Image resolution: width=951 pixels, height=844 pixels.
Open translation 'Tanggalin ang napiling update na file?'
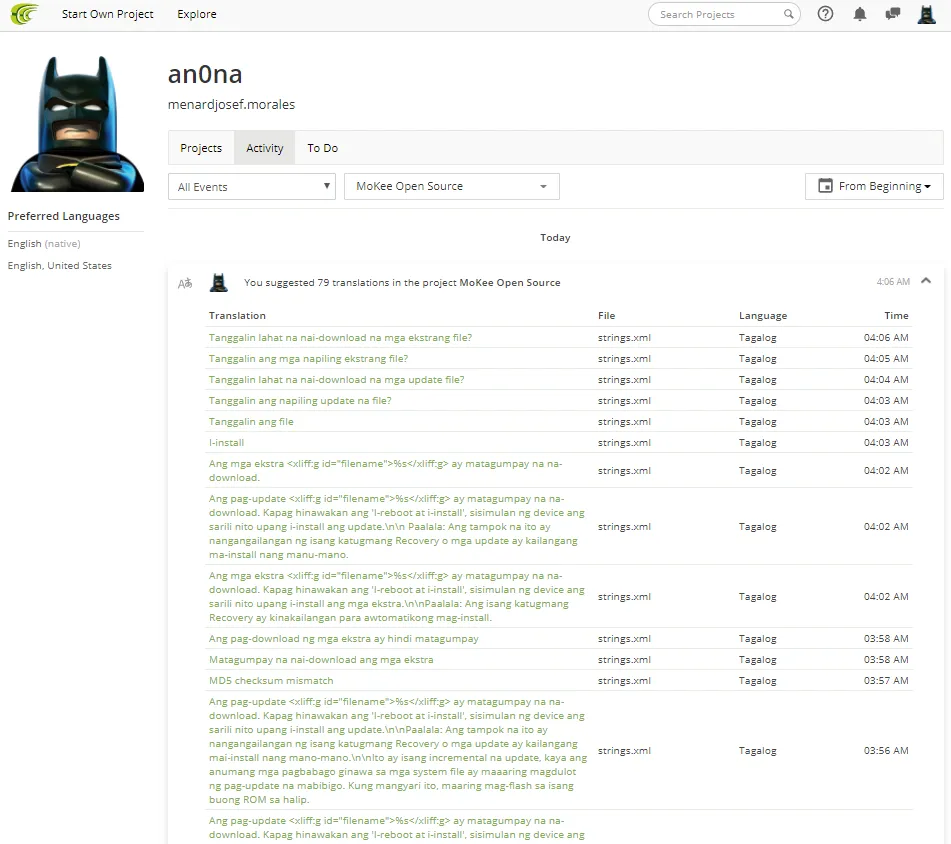300,401
